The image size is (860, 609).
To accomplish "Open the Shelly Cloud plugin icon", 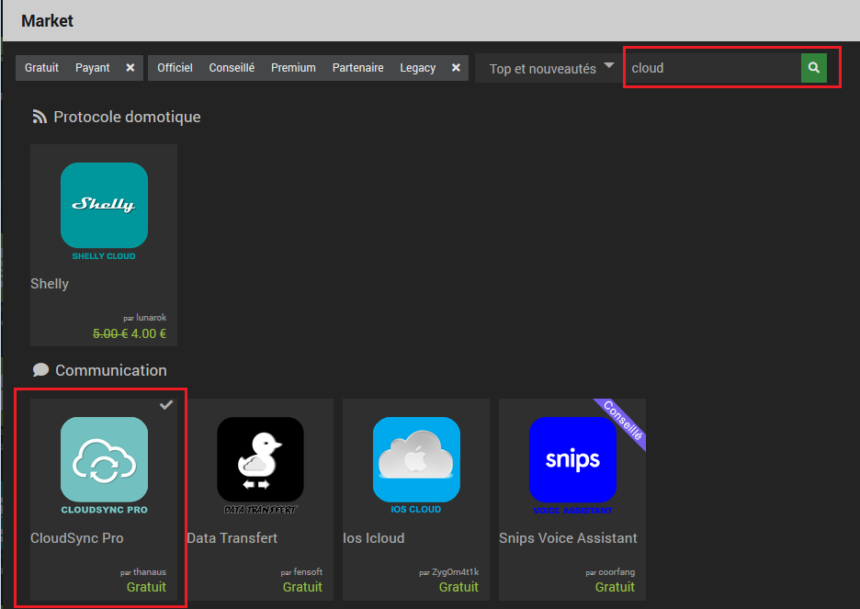I will 104,206.
